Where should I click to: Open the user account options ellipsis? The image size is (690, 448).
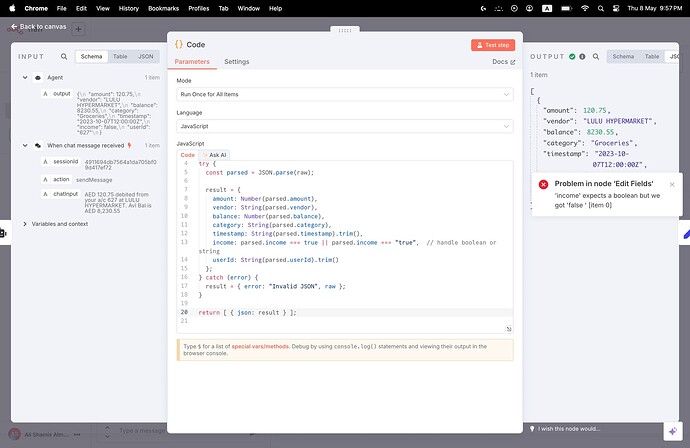77,434
